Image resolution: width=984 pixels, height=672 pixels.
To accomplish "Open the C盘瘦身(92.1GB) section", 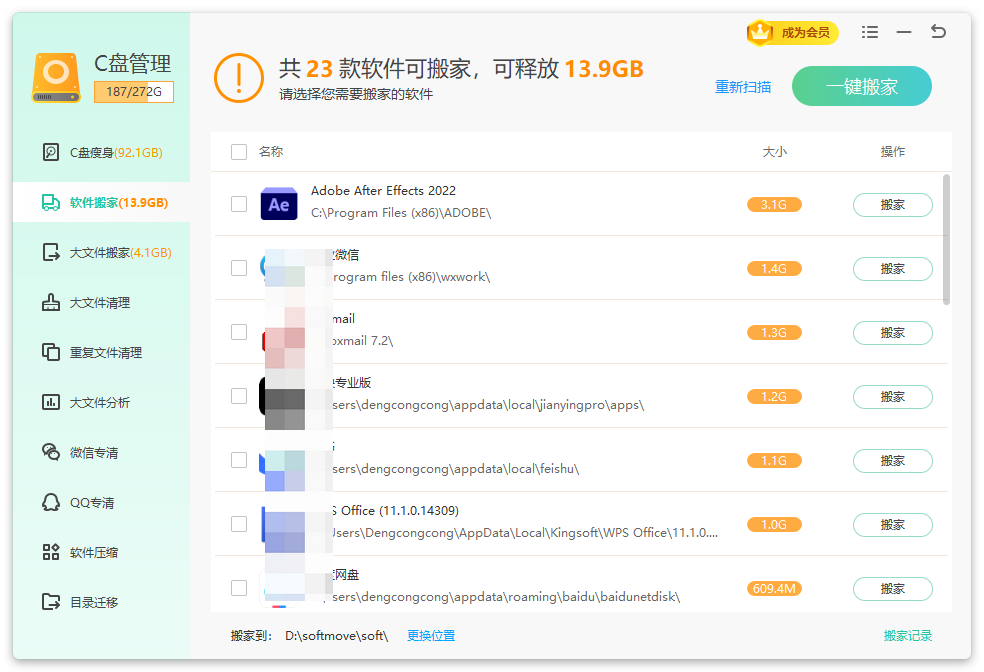I will pyautogui.click(x=101, y=152).
